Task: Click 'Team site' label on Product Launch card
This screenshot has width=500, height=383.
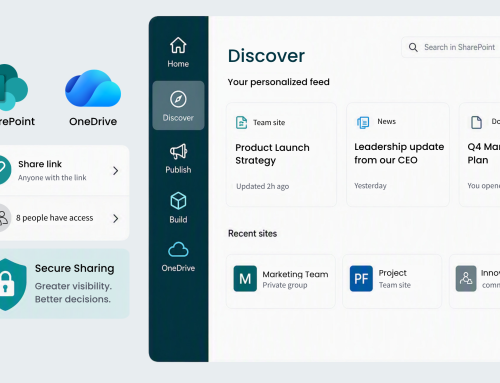Action: (269, 123)
